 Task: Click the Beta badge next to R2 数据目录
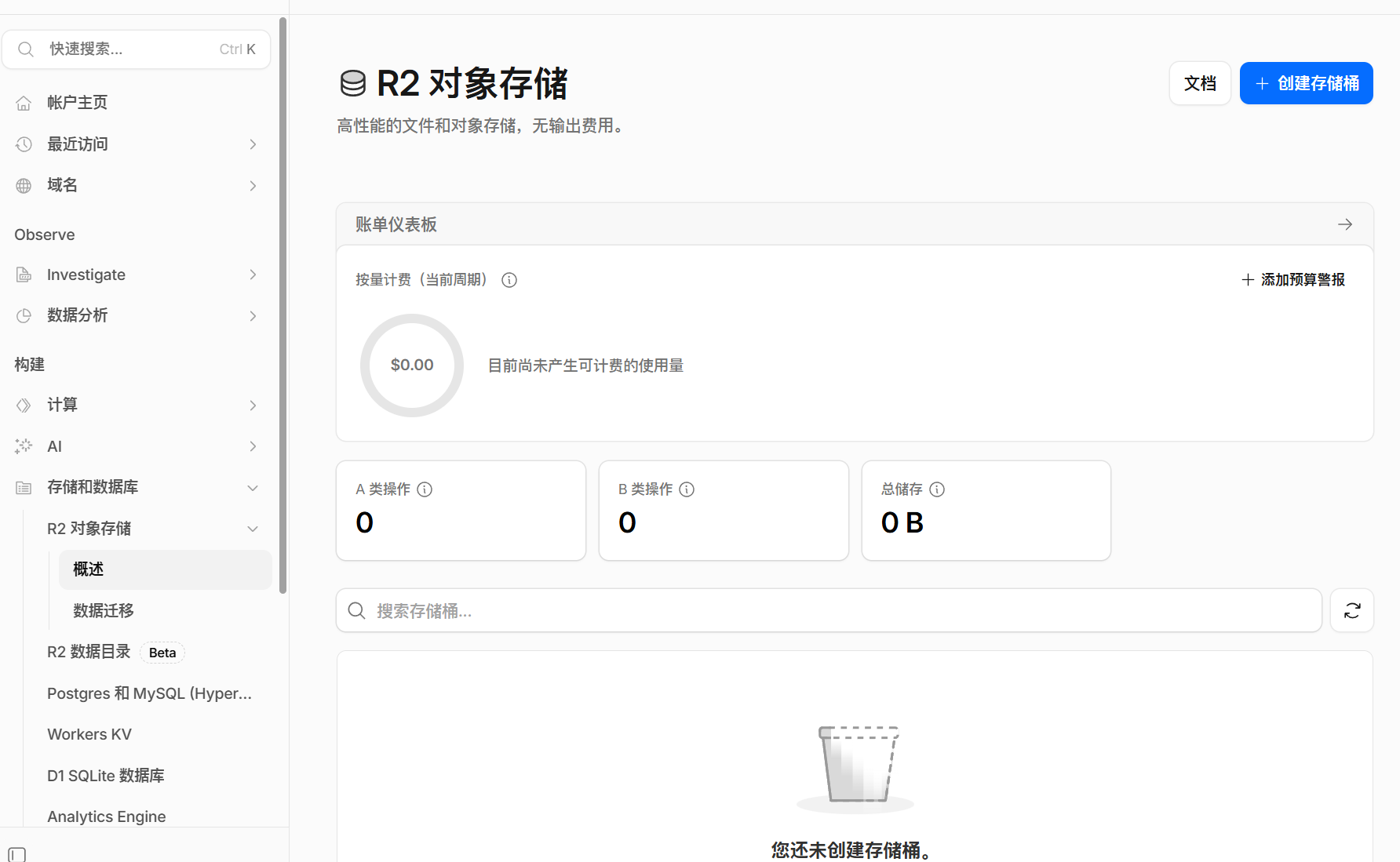tap(162, 653)
